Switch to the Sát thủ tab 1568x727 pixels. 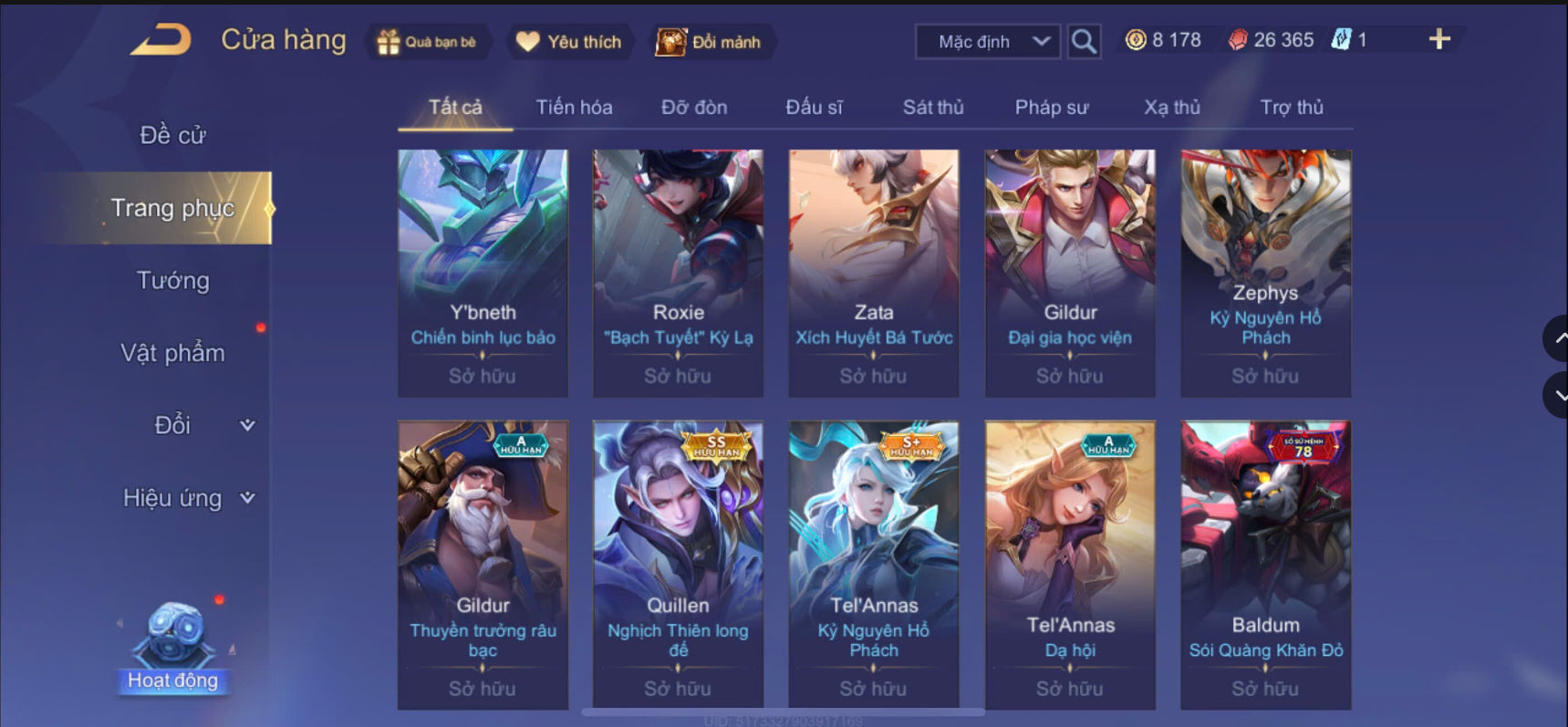pyautogui.click(x=932, y=108)
